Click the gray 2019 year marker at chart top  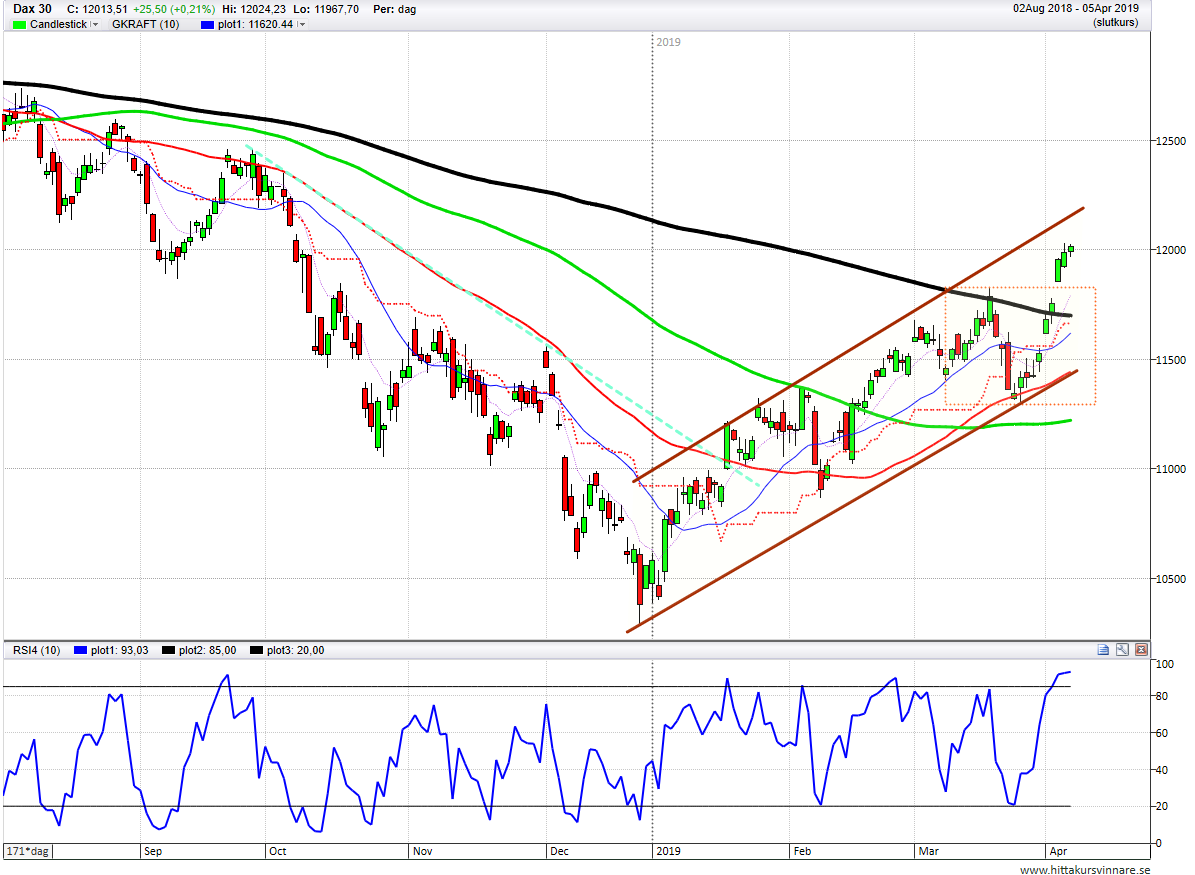click(x=668, y=42)
